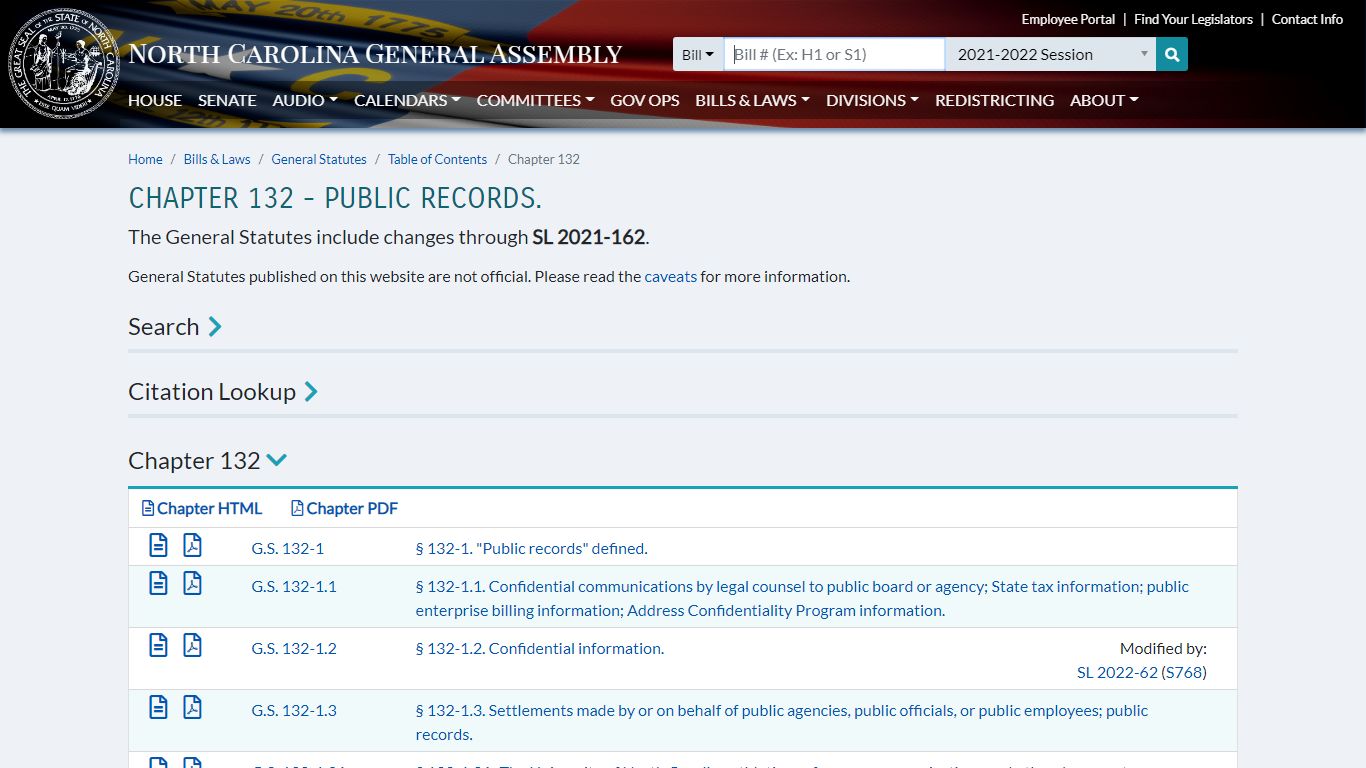This screenshot has width=1366, height=768.
Task: Open the Divisions dropdown menu
Action: click(872, 100)
